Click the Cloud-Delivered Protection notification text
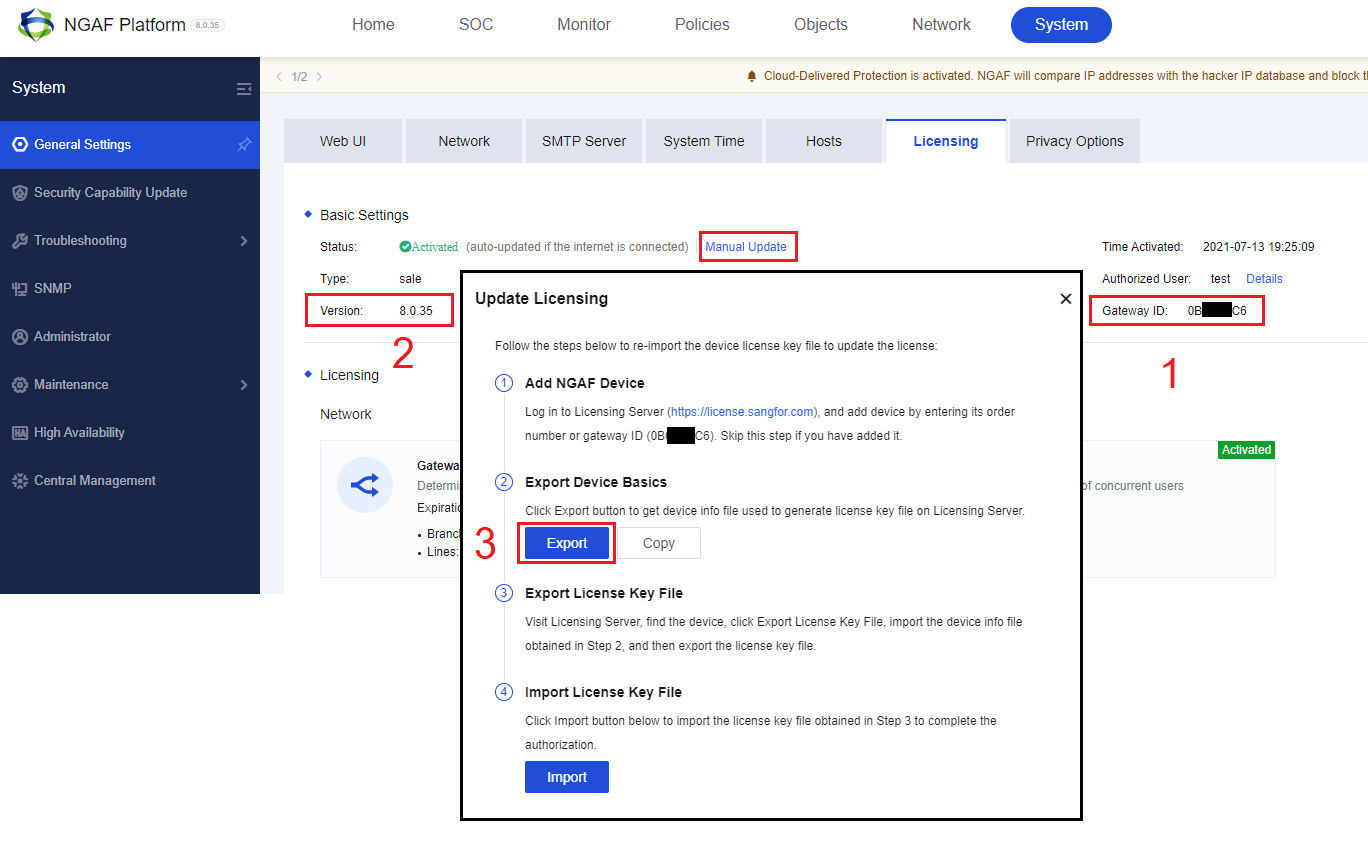The height and width of the screenshot is (842, 1368). (1065, 76)
